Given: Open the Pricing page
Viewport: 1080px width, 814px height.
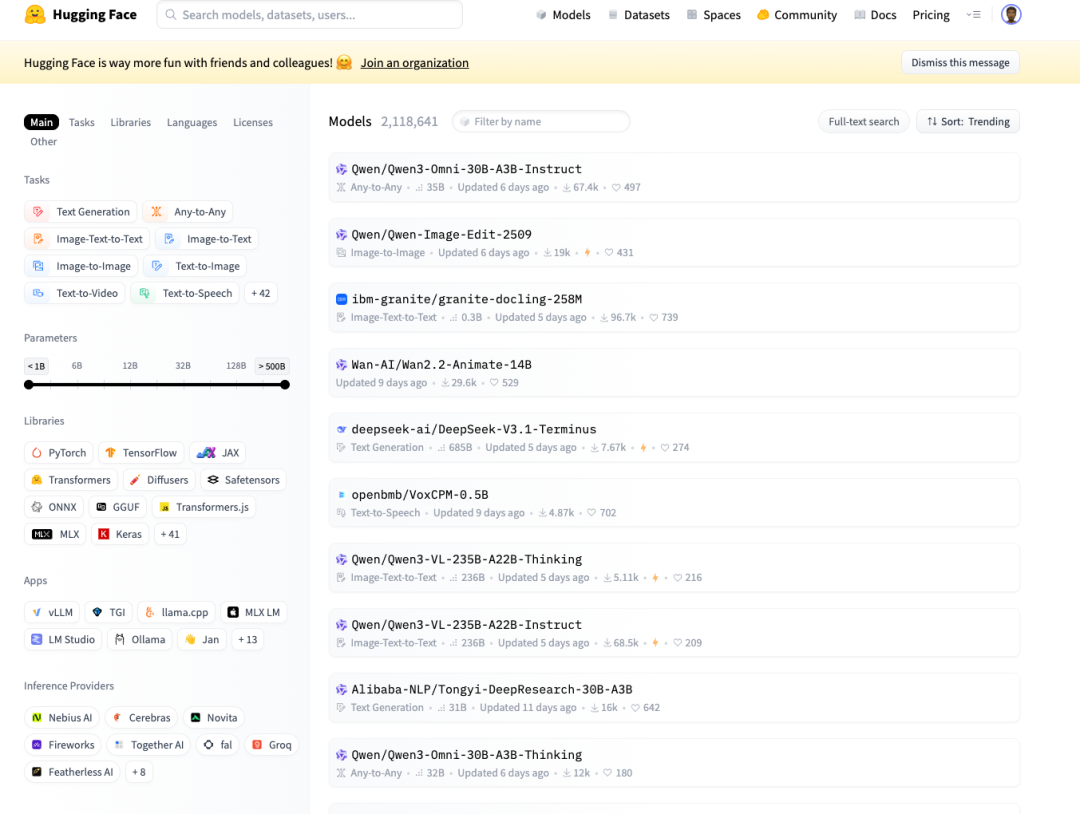Looking at the screenshot, I should (931, 15).
